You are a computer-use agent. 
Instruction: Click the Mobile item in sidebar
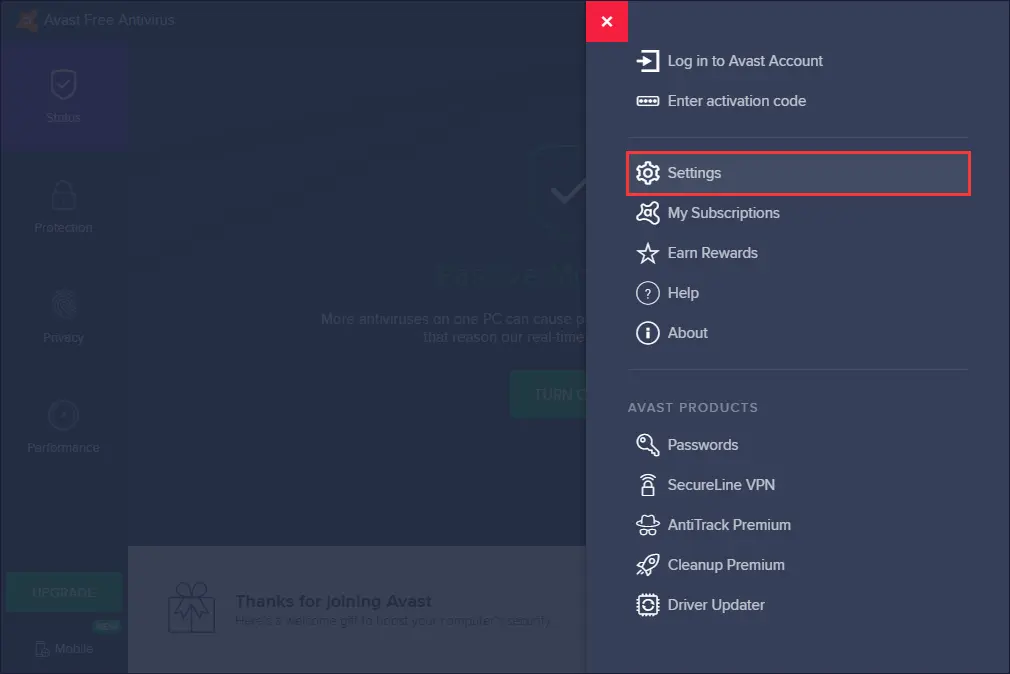click(x=64, y=649)
